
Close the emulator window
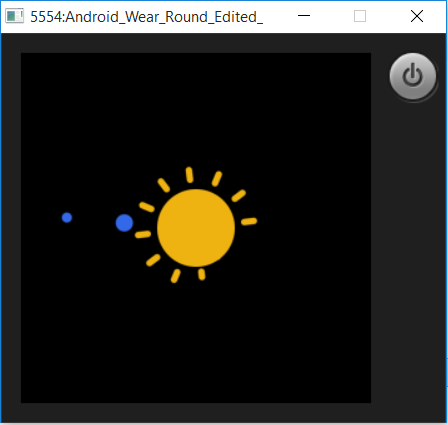tap(417, 16)
